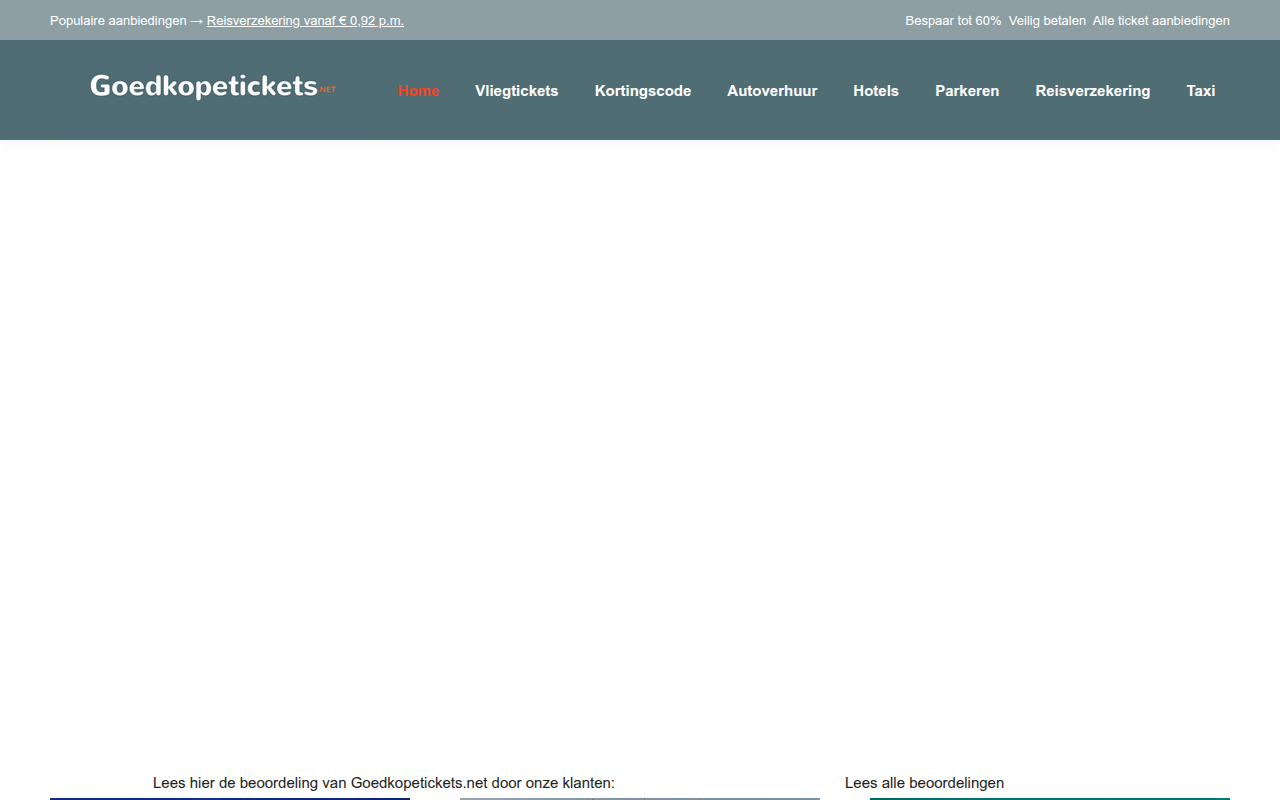Open the Hotels section
Screen dimensions: 1280x800
[x=876, y=91]
